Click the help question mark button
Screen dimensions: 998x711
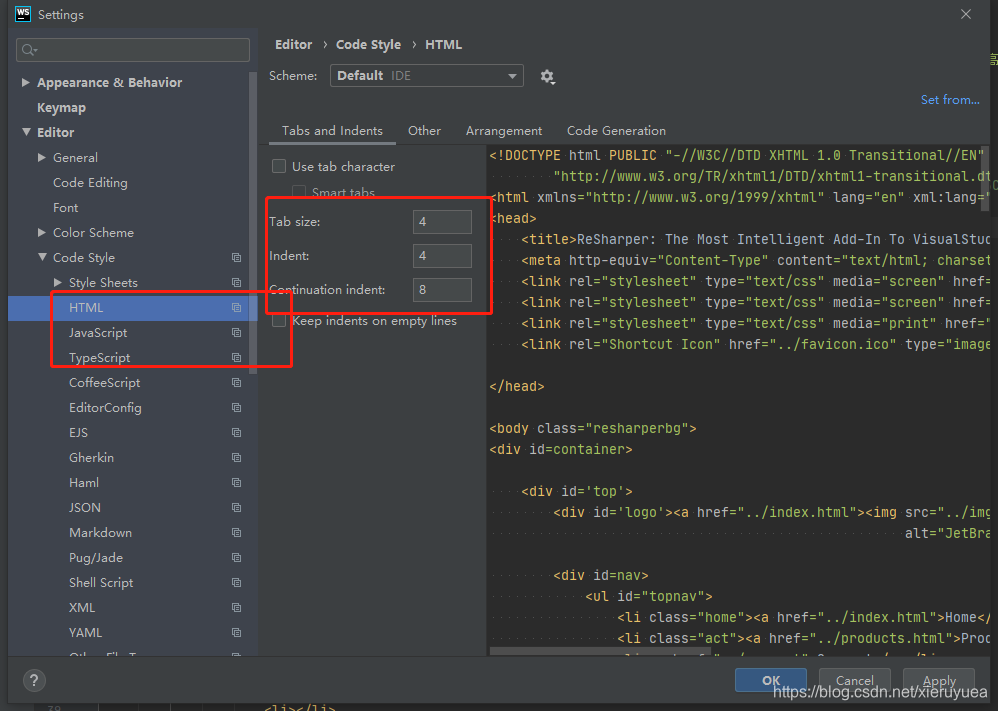(34, 680)
